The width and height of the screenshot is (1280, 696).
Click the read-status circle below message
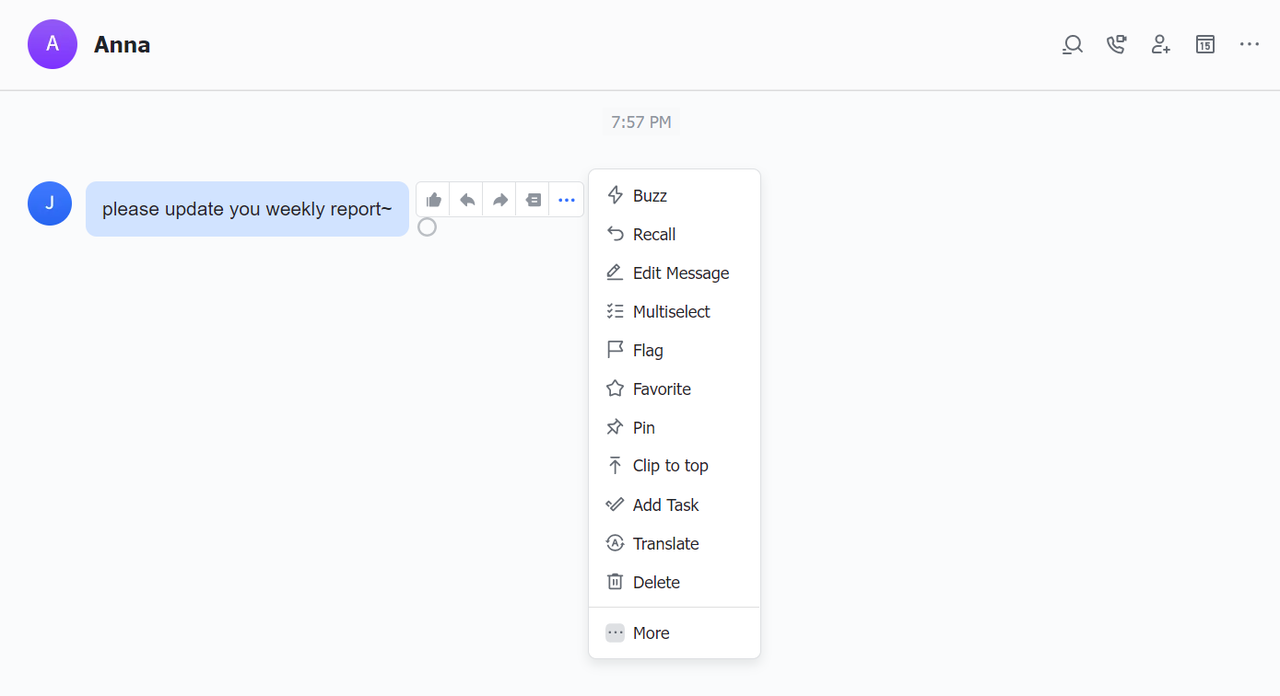(x=427, y=227)
